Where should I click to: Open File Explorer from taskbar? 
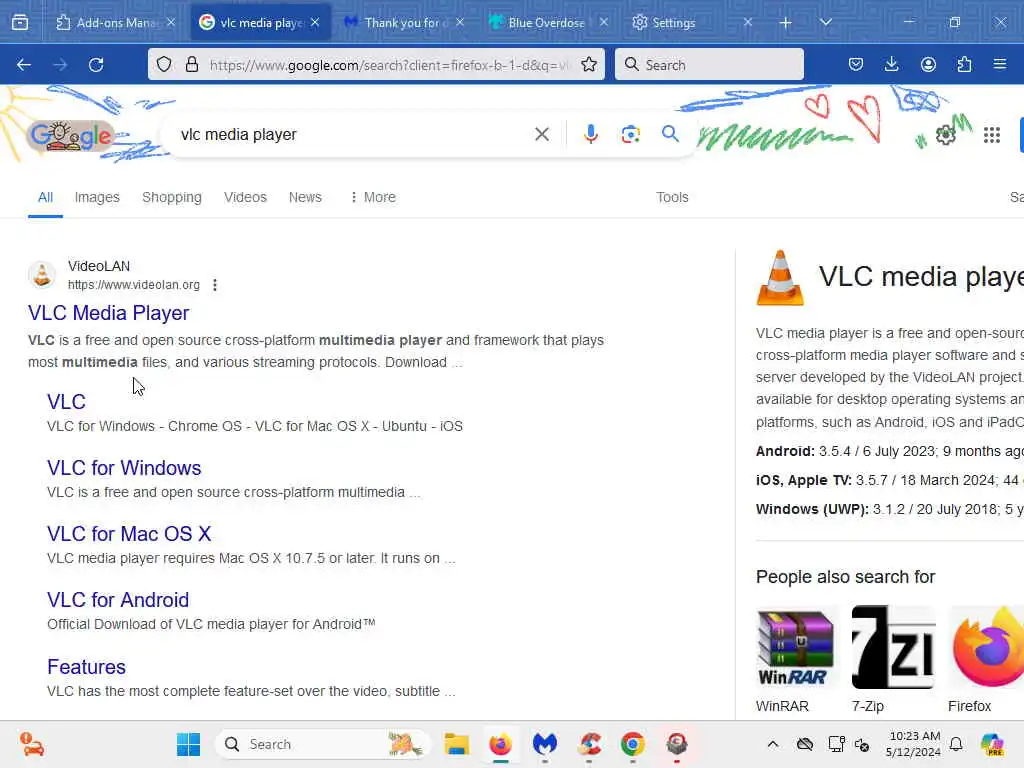456,744
